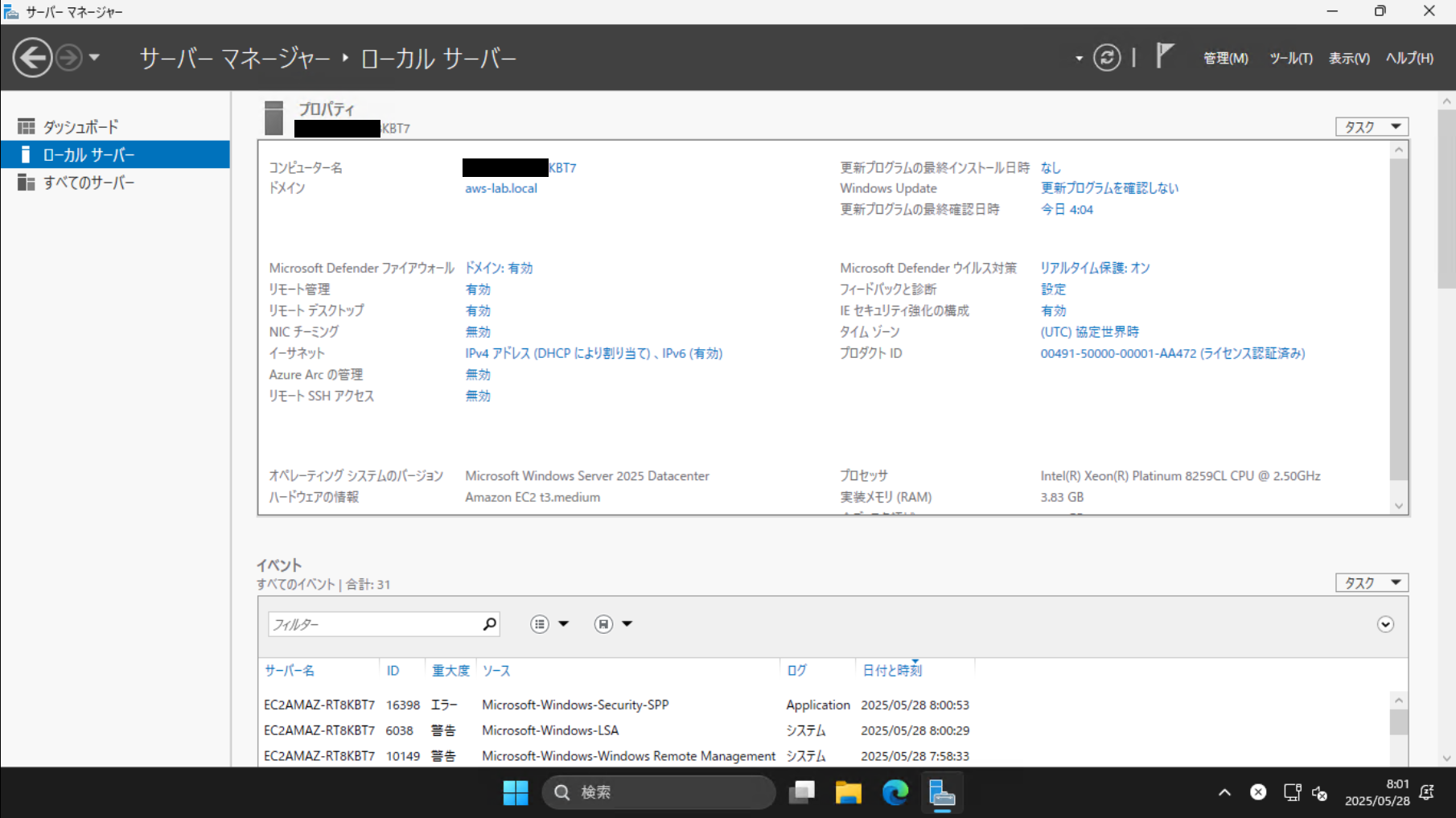Click 今日 4:04 last checked link
This screenshot has width=1456, height=818.
pyautogui.click(x=1067, y=209)
